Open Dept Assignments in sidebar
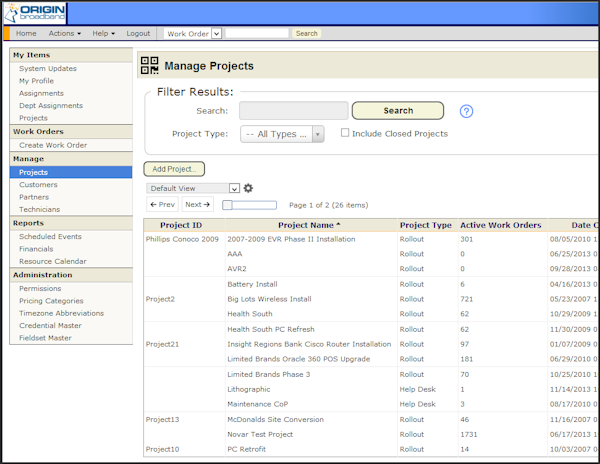600x464 pixels. [x=51, y=106]
